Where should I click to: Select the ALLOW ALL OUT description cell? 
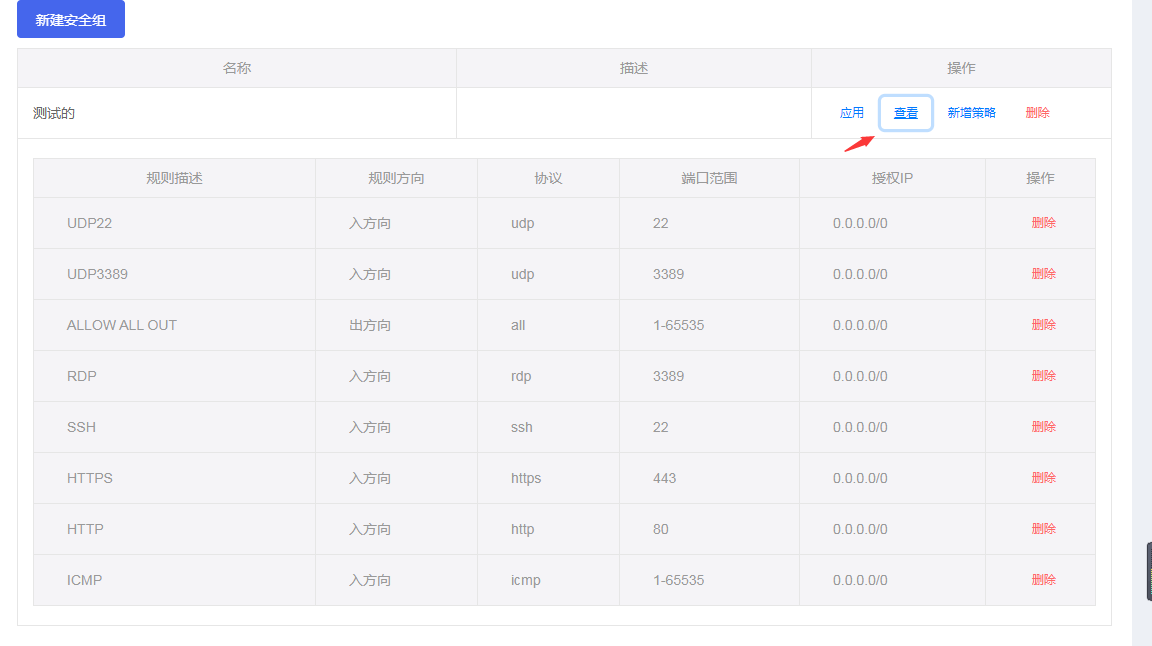tap(122, 325)
